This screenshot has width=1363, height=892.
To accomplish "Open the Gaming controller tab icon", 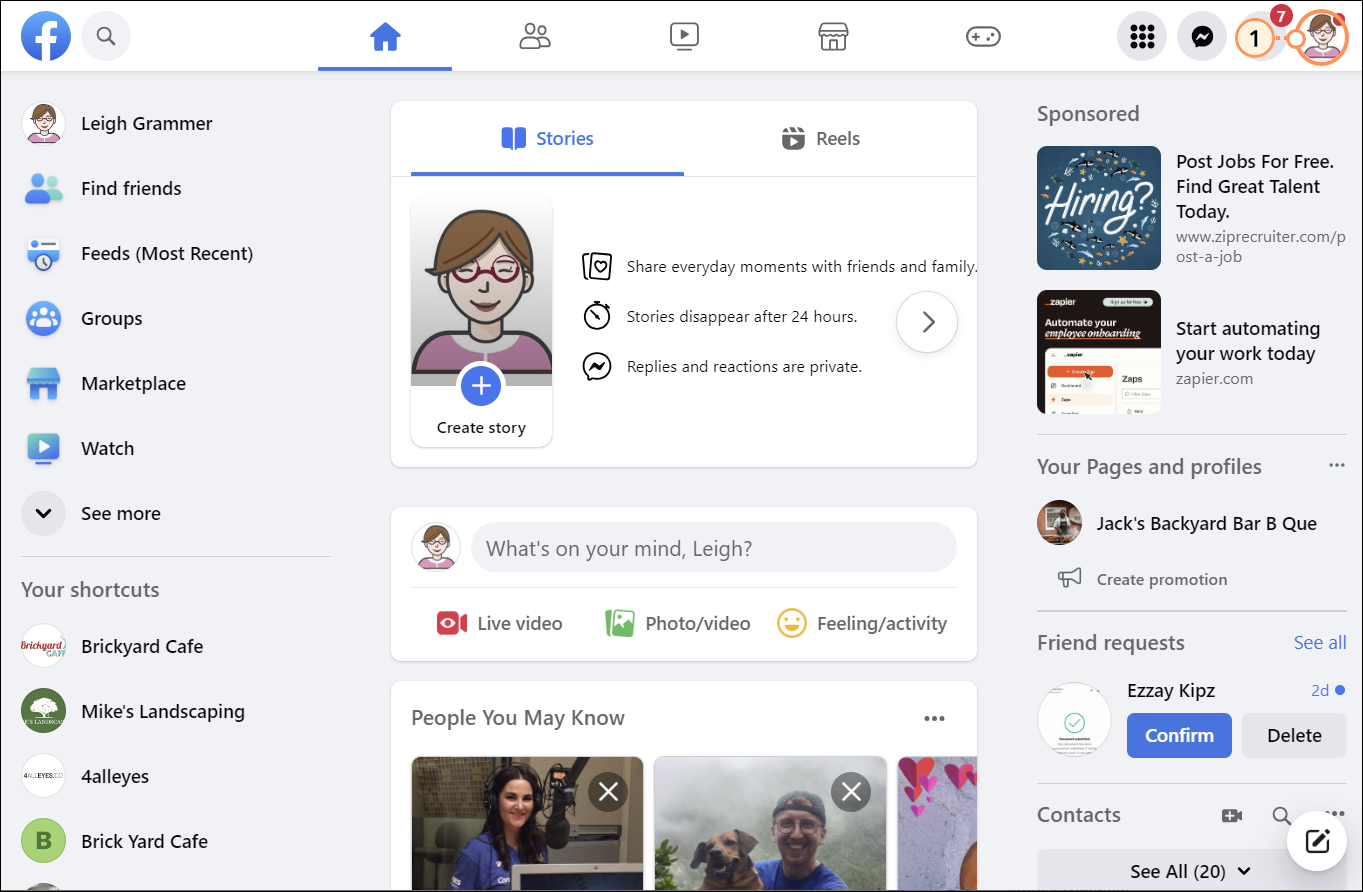I will tap(983, 37).
